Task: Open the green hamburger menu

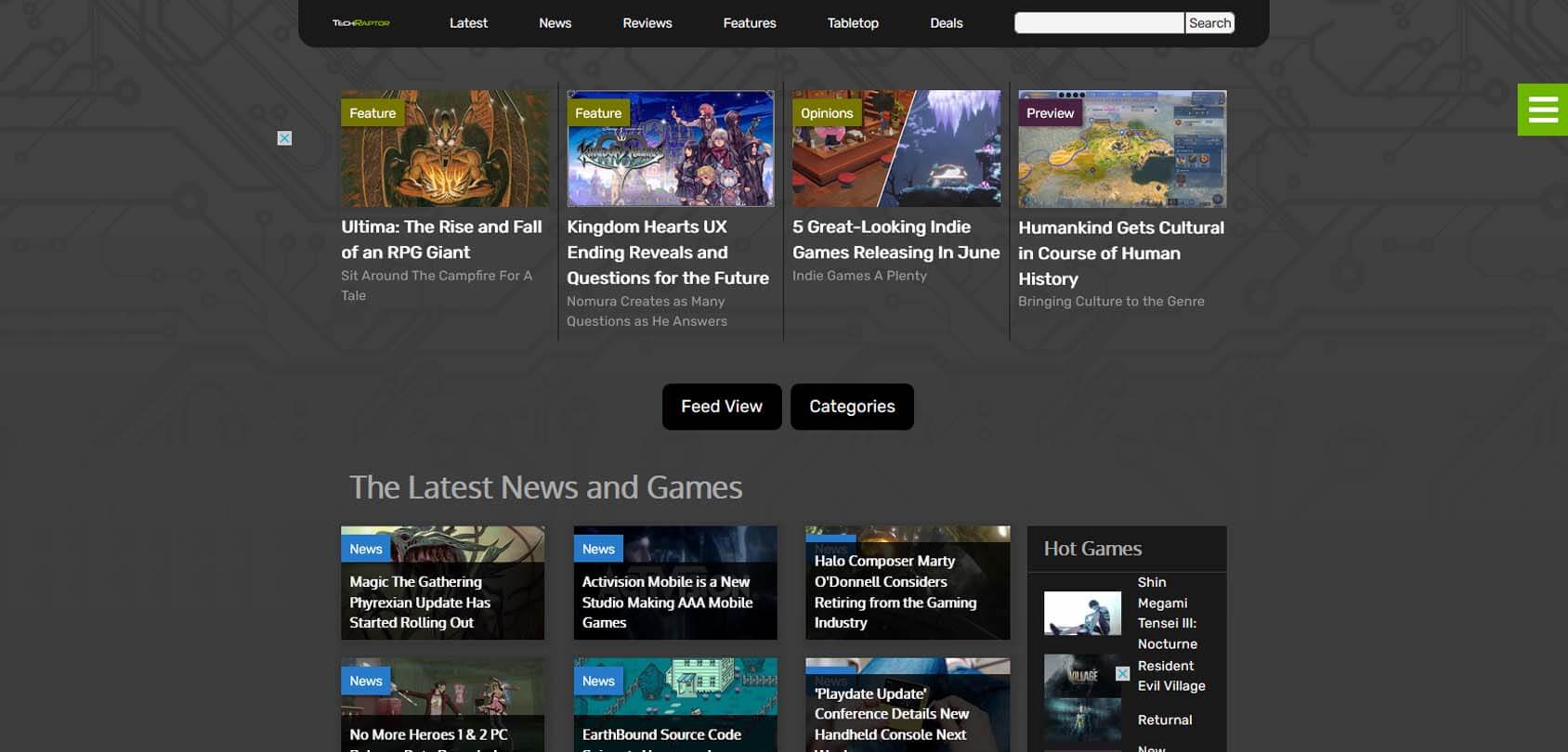Action: click(1543, 110)
